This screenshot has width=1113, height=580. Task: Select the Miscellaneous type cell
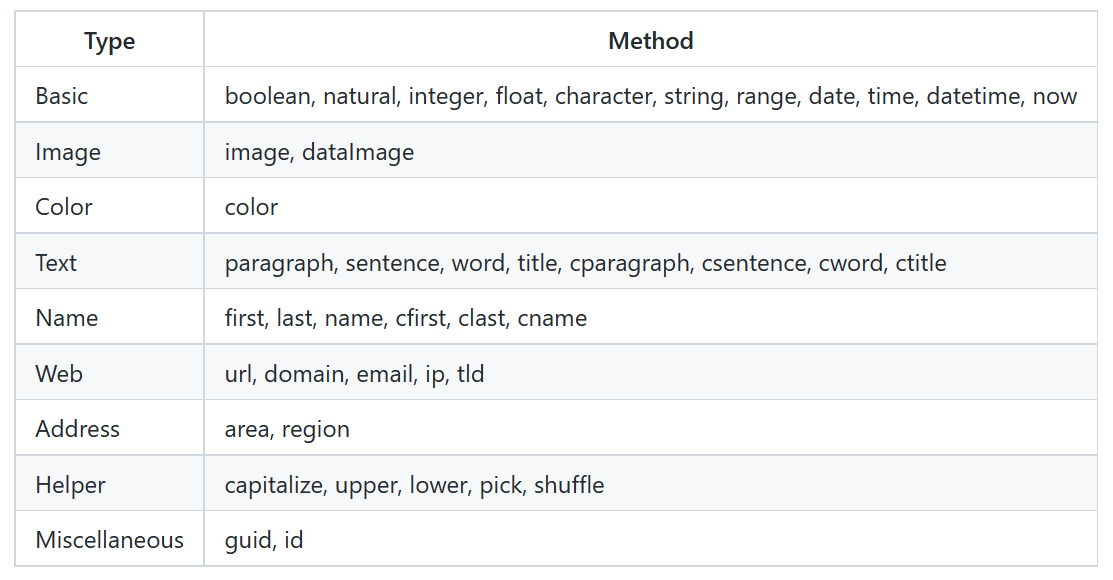point(109,539)
